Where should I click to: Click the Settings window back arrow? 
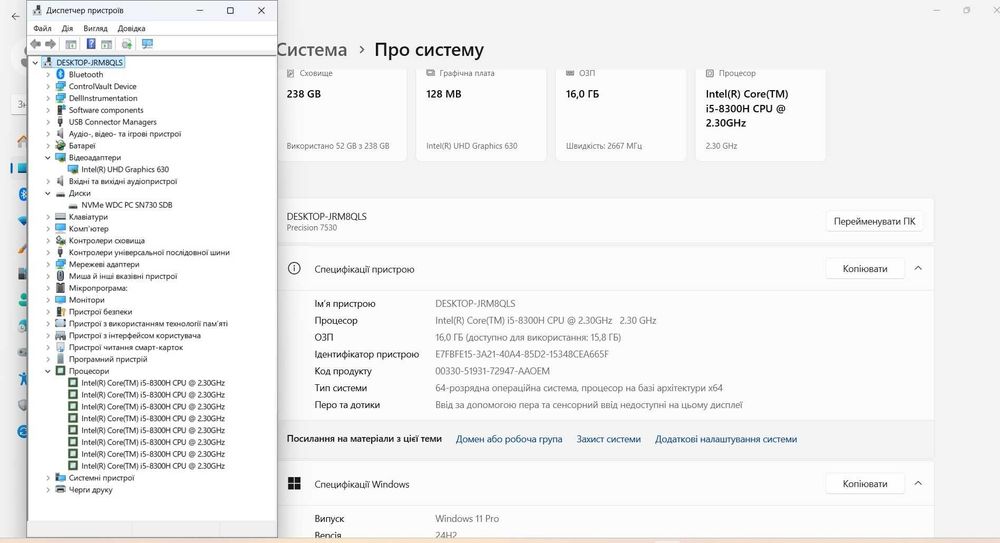pos(15,16)
